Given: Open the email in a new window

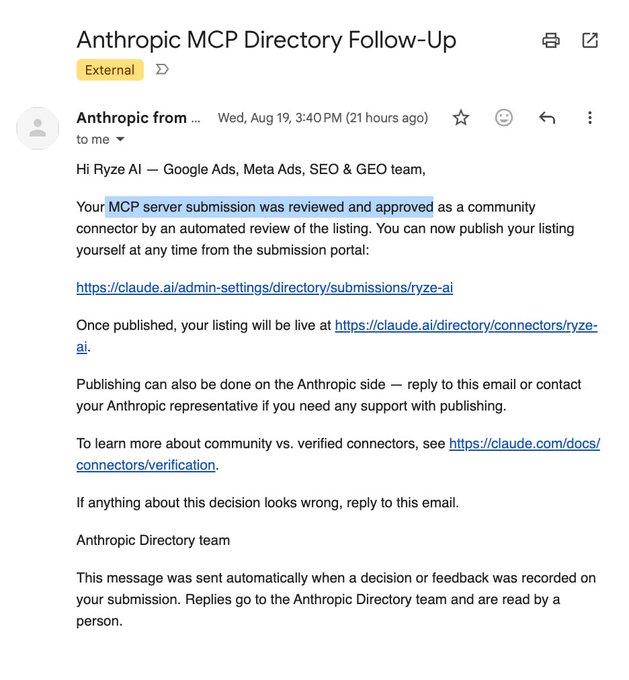Looking at the screenshot, I should (x=590, y=40).
